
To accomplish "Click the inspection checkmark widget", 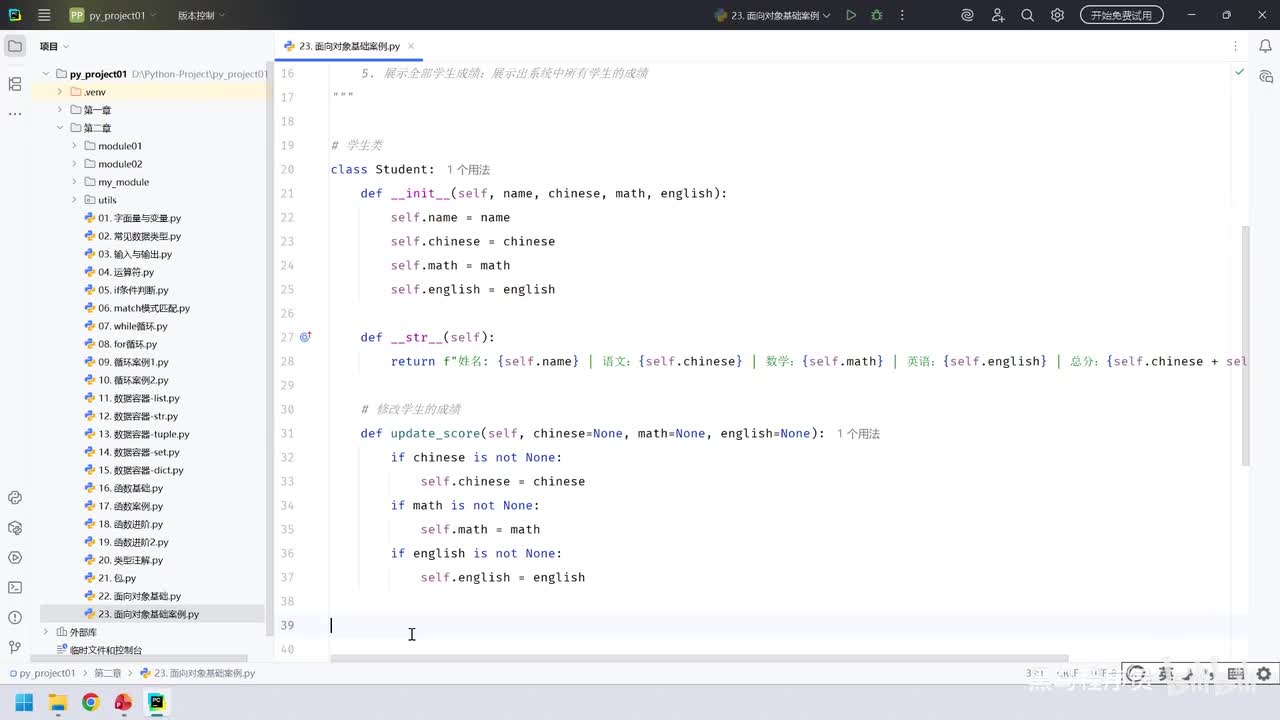I will [x=1240, y=72].
